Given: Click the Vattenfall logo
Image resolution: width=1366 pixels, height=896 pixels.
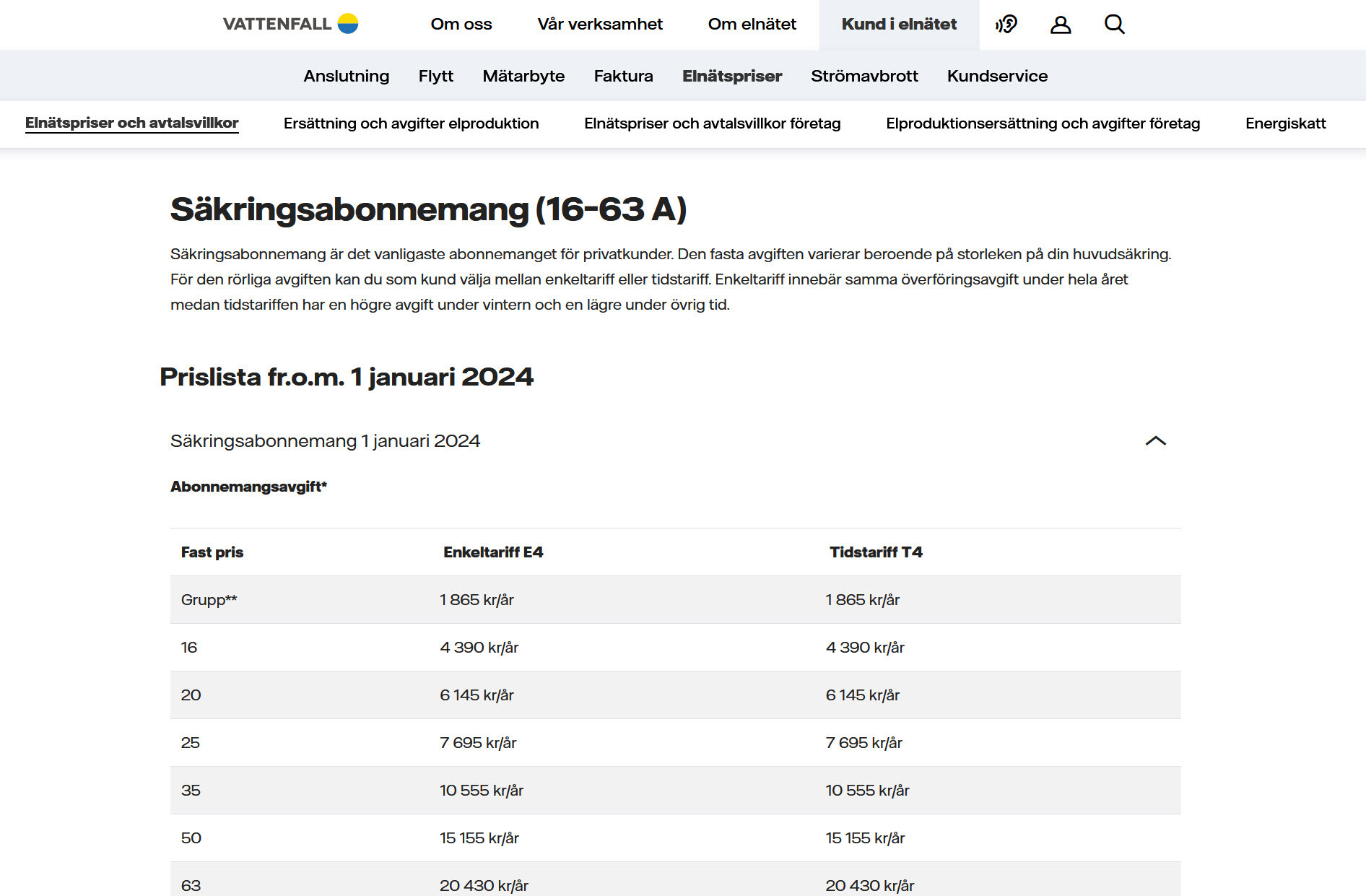Looking at the screenshot, I should (290, 24).
